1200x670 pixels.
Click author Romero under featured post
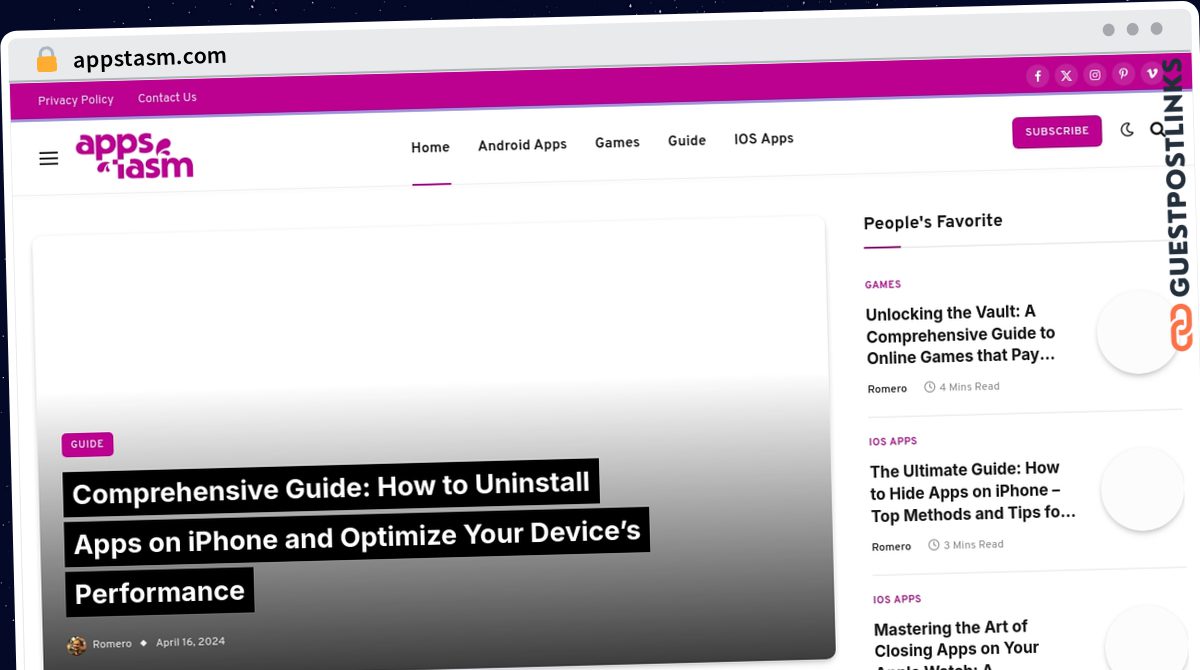[112, 644]
